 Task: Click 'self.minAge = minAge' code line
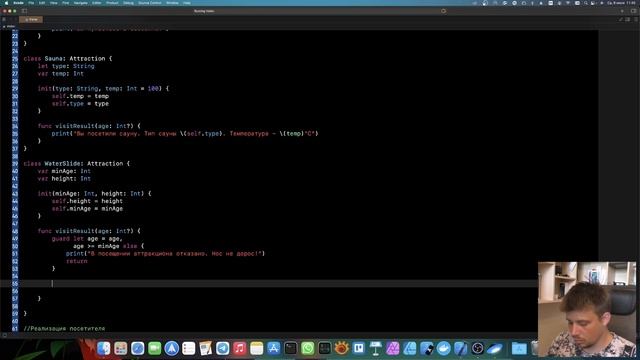click(87, 209)
